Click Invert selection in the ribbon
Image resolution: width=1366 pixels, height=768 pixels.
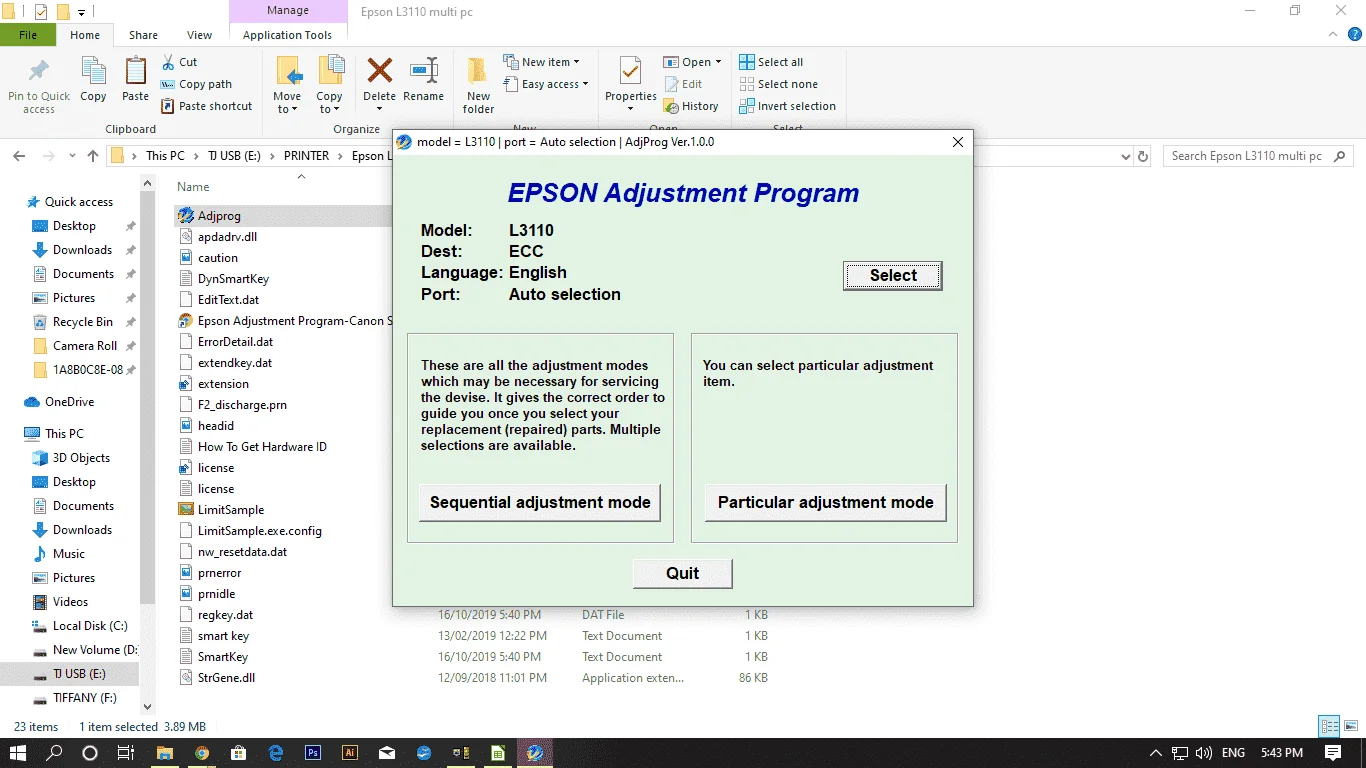(x=787, y=106)
